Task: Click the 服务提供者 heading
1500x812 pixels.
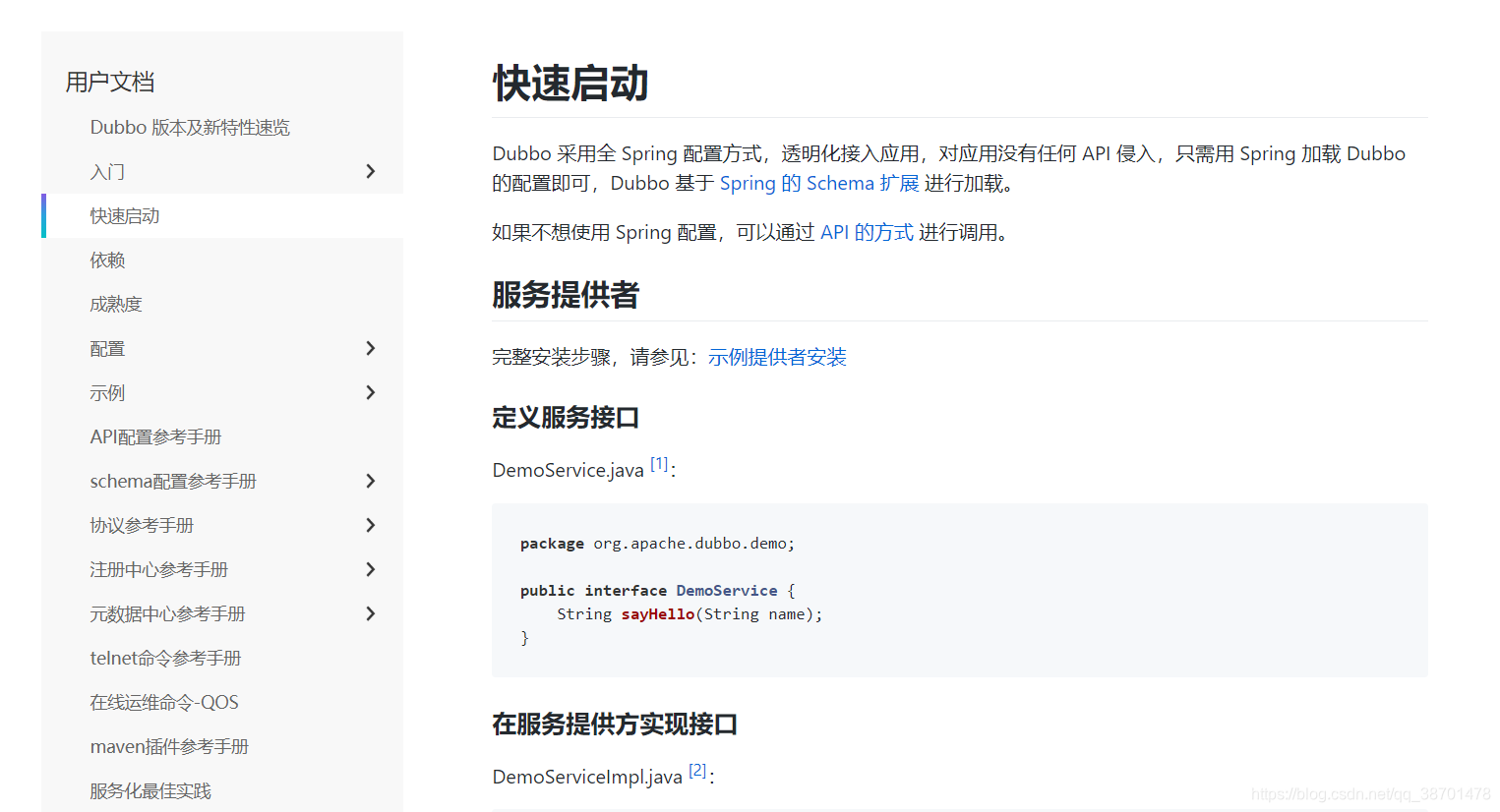Action: (566, 295)
